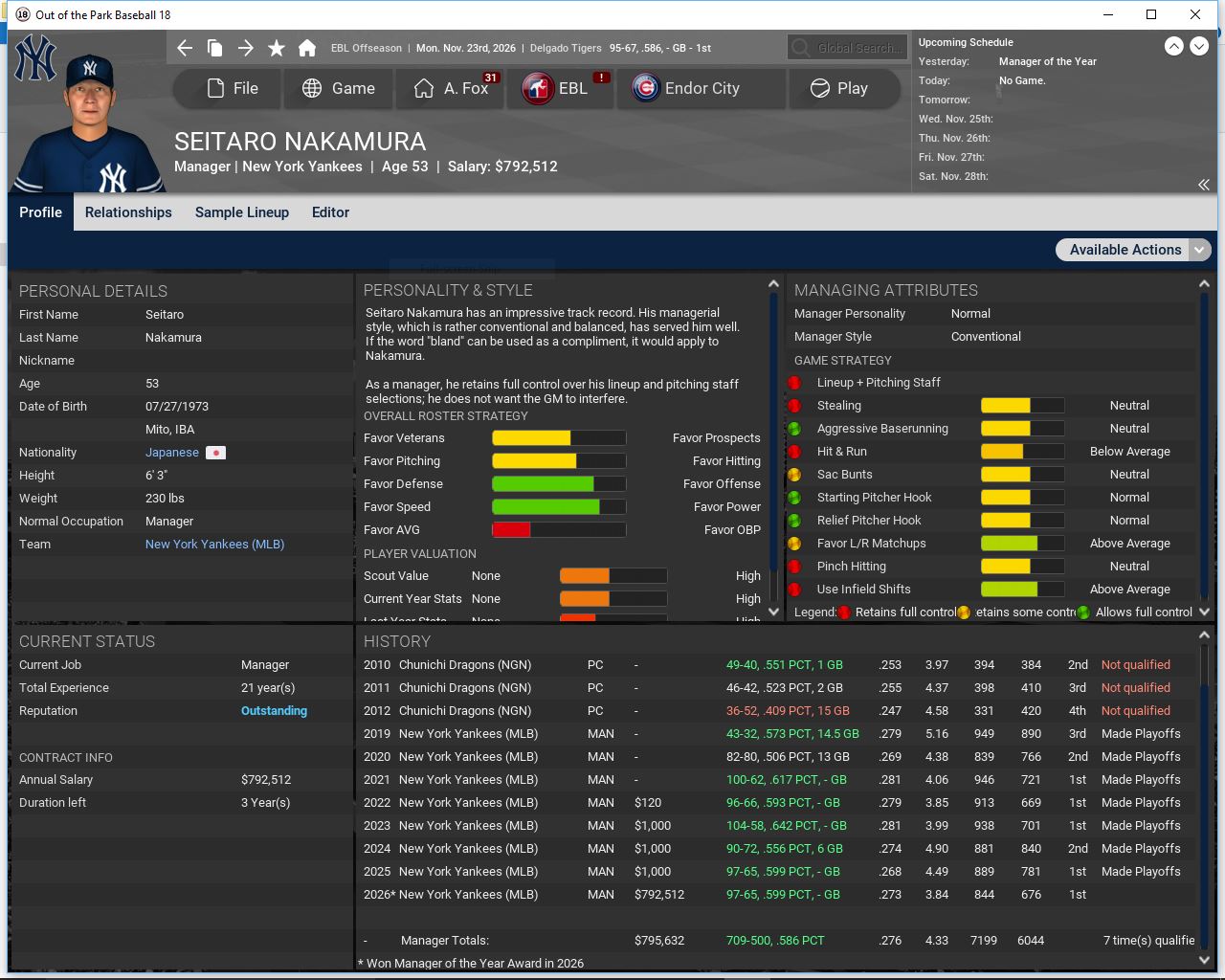Open the Editor tab
The image size is (1225, 980).
tap(330, 212)
